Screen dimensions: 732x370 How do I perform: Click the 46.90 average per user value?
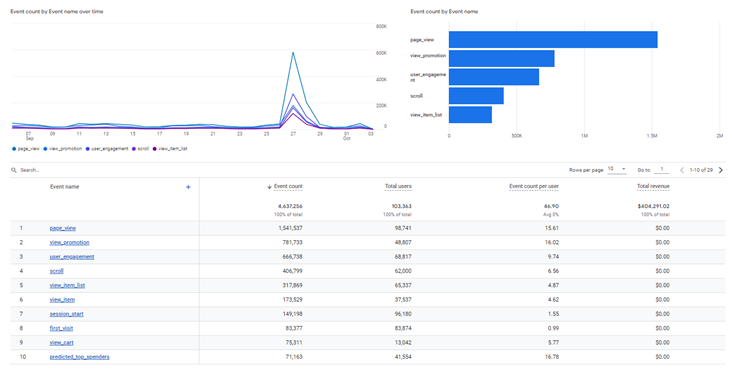point(551,206)
